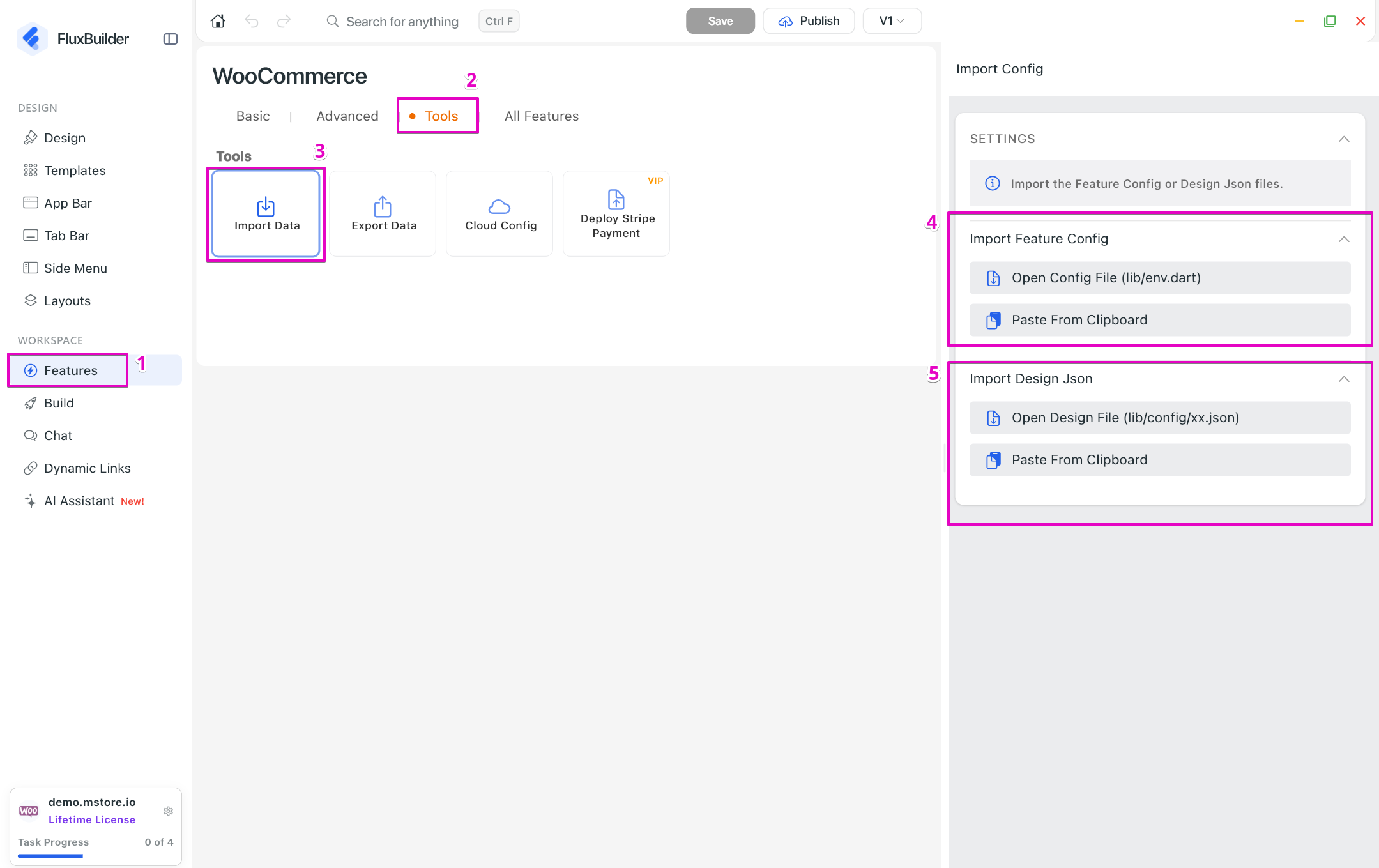Minimize the FluxBuilder window
The width and height of the screenshot is (1379, 868).
(1299, 21)
